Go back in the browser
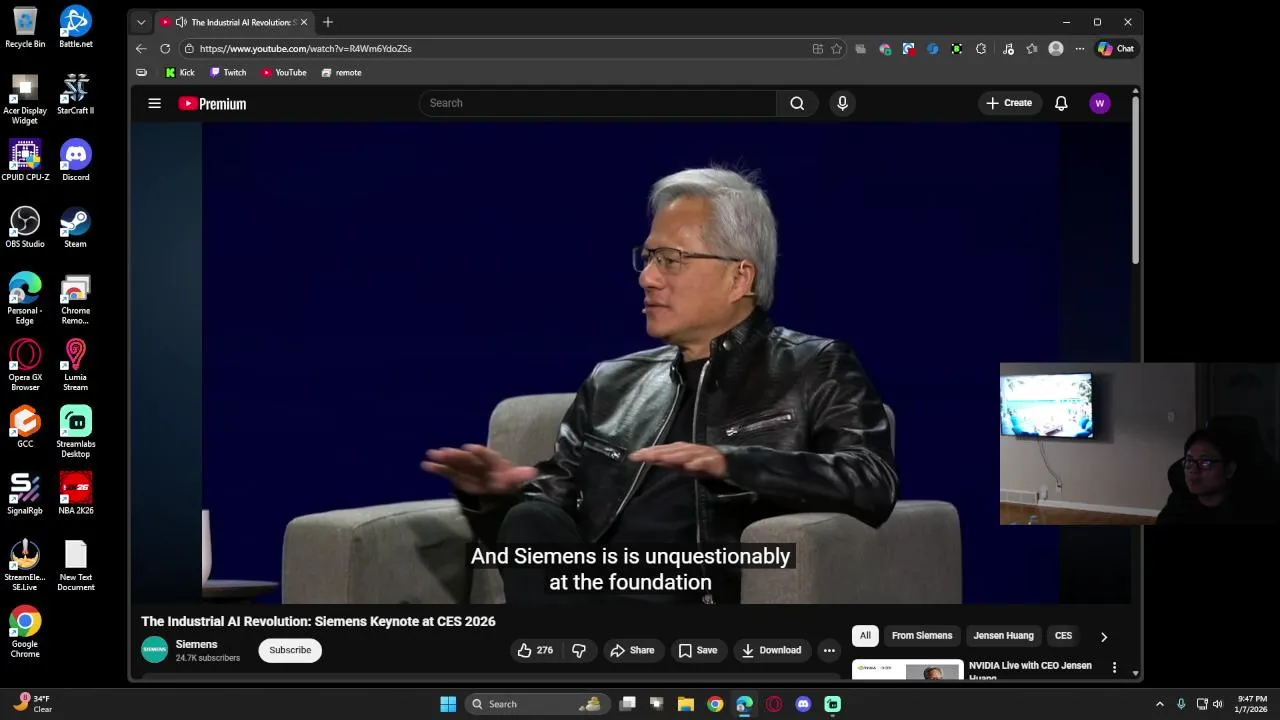Viewport: 1280px width, 720px height. pyautogui.click(x=141, y=48)
